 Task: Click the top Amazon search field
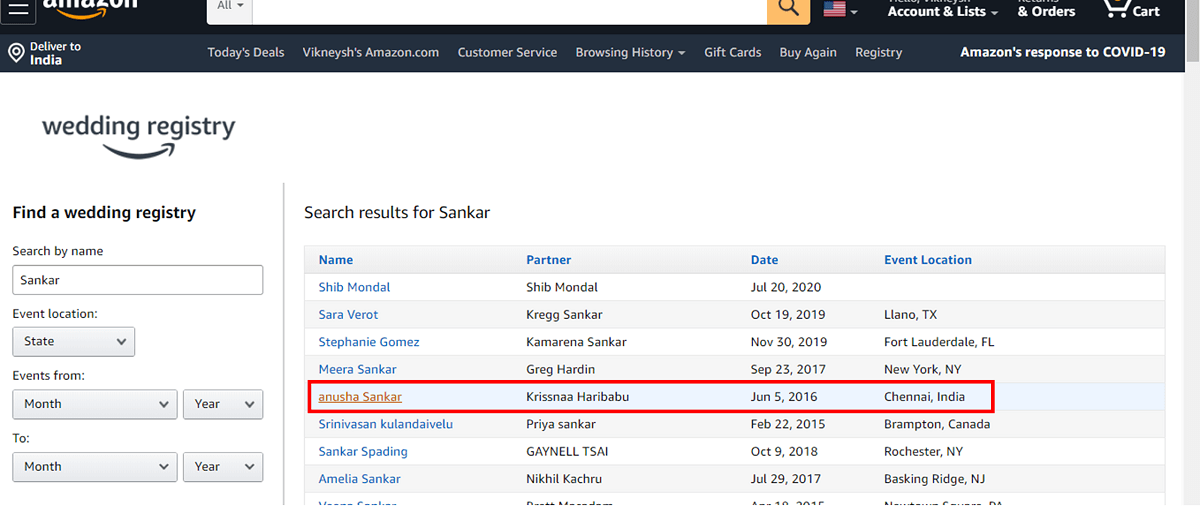510,8
